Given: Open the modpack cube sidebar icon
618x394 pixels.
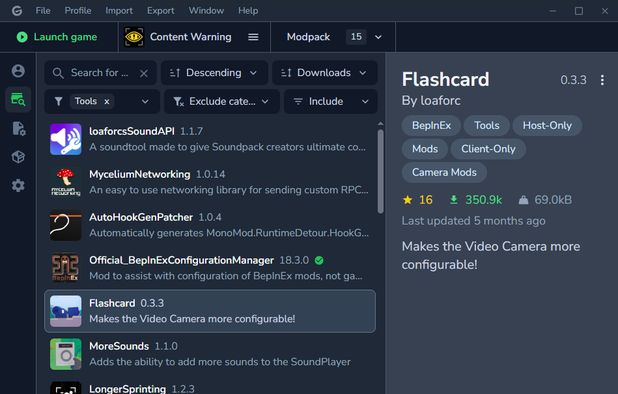Looking at the screenshot, I should click(18, 157).
